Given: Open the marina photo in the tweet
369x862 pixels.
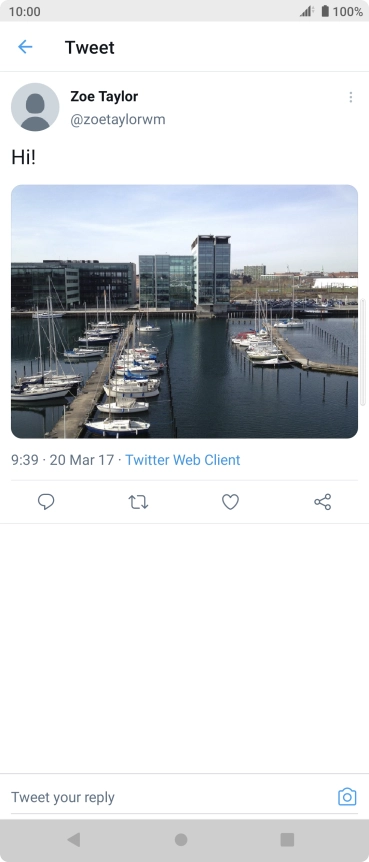Looking at the screenshot, I should (x=184, y=311).
